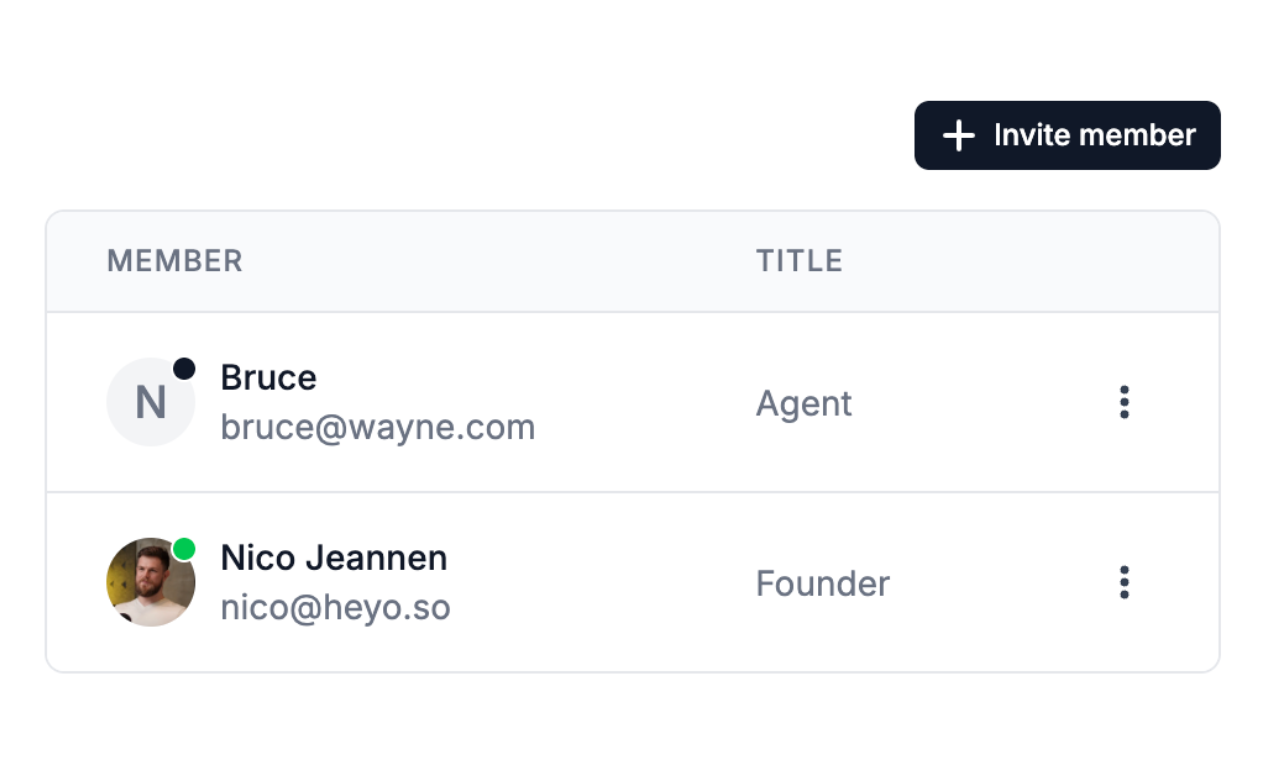Click the green online dot on Nico's avatar
This screenshot has width=1270, height=760.
[x=184, y=549]
